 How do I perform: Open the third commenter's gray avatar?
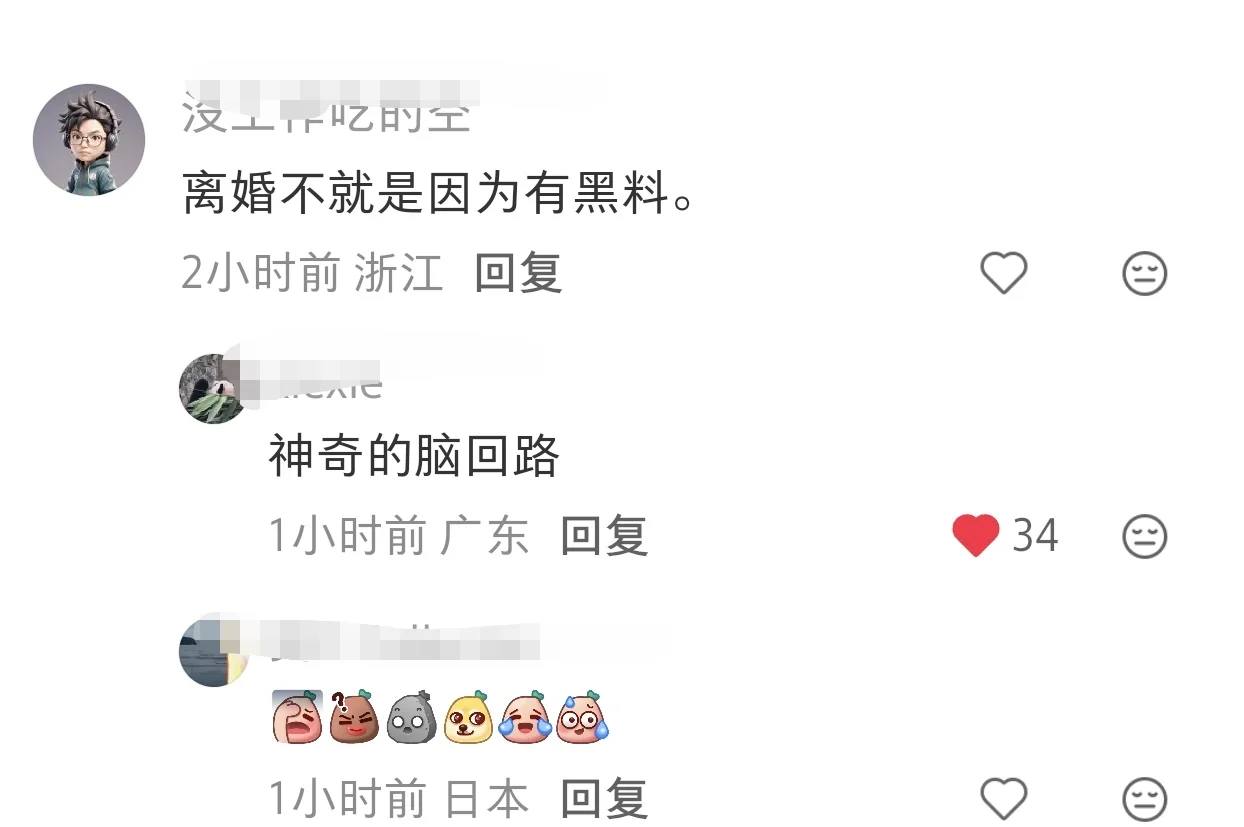coord(213,652)
